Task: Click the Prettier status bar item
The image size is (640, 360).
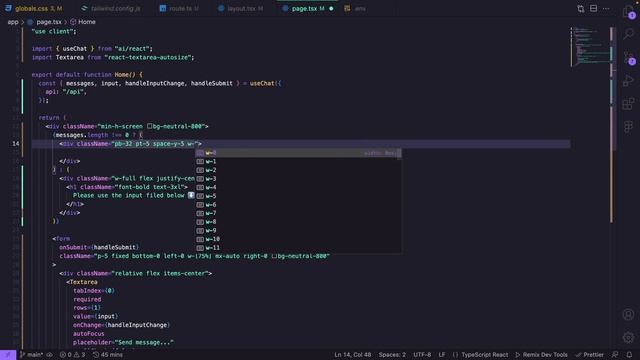Action: (589, 355)
